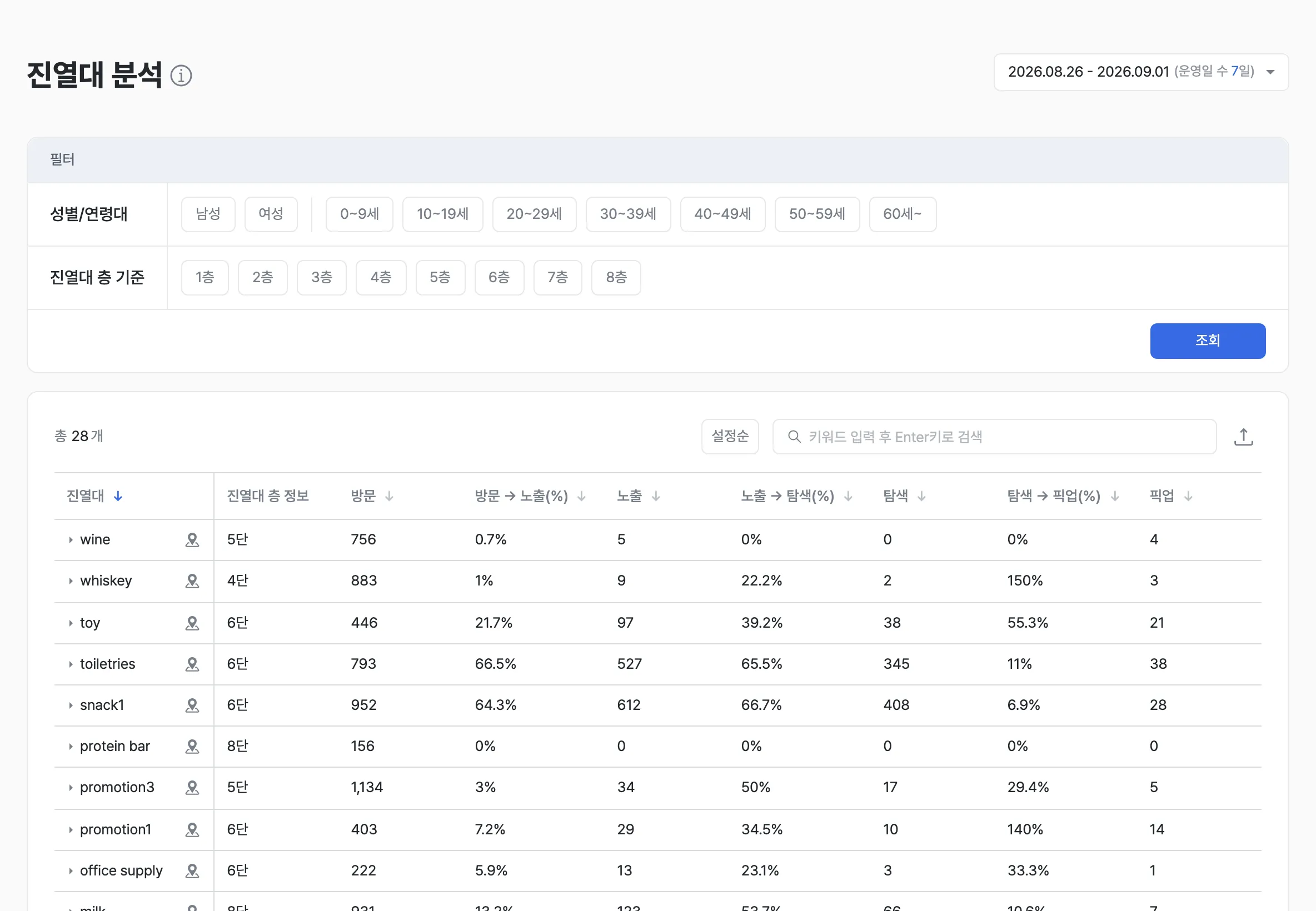This screenshot has width=1316, height=911.
Task: Click the 설정순 sort button
Action: pyautogui.click(x=730, y=437)
